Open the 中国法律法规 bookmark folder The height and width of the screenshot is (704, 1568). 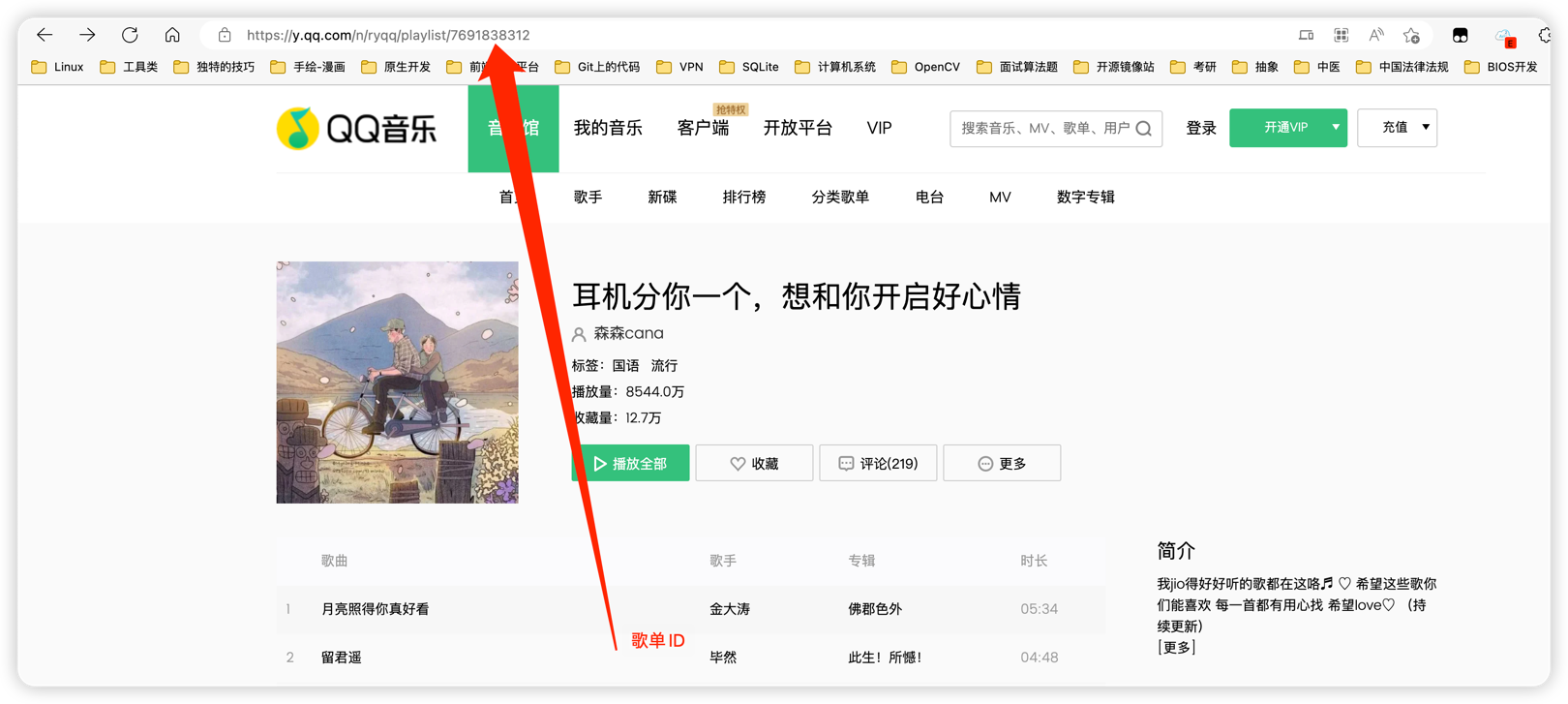tap(1402, 67)
